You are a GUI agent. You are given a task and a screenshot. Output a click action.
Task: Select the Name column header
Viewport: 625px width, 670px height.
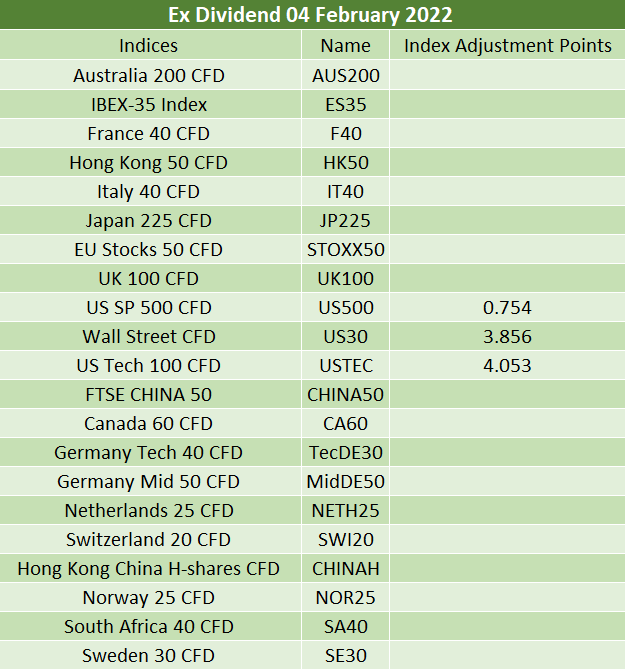[x=346, y=45]
